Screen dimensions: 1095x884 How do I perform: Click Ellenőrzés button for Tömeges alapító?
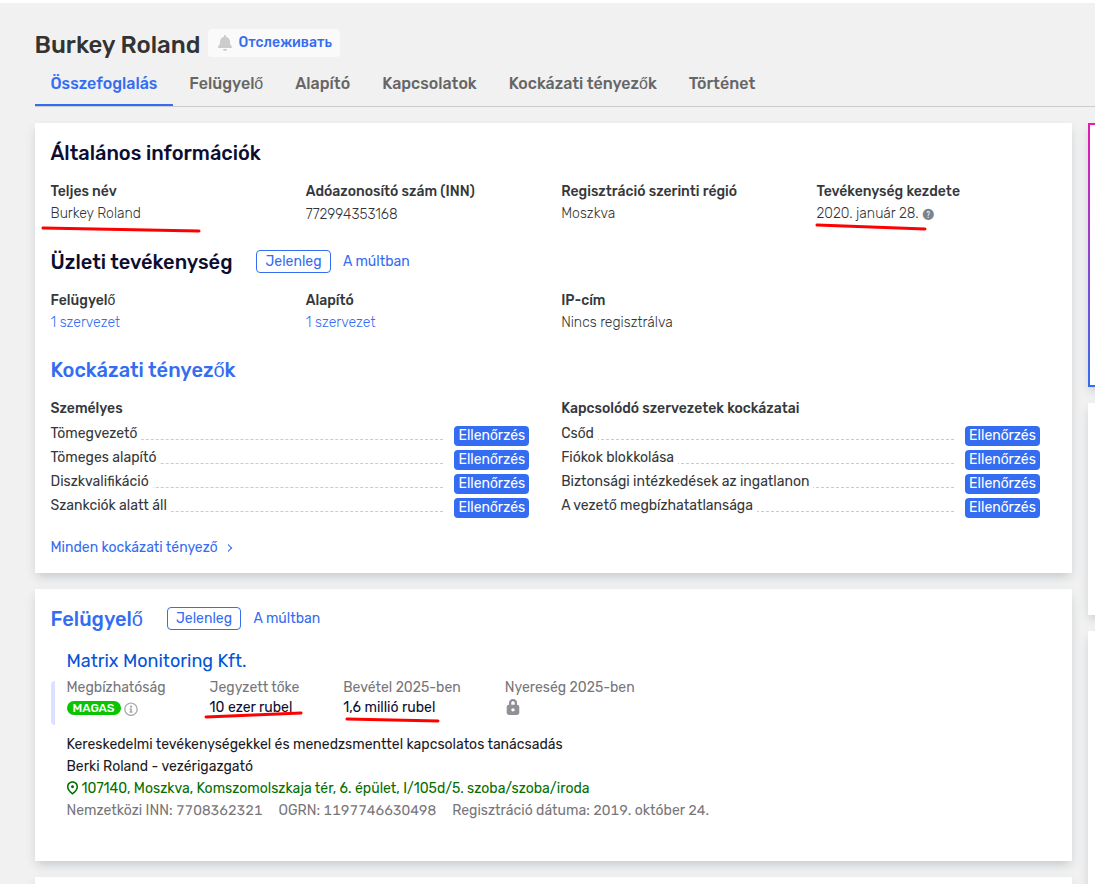pyautogui.click(x=492, y=459)
